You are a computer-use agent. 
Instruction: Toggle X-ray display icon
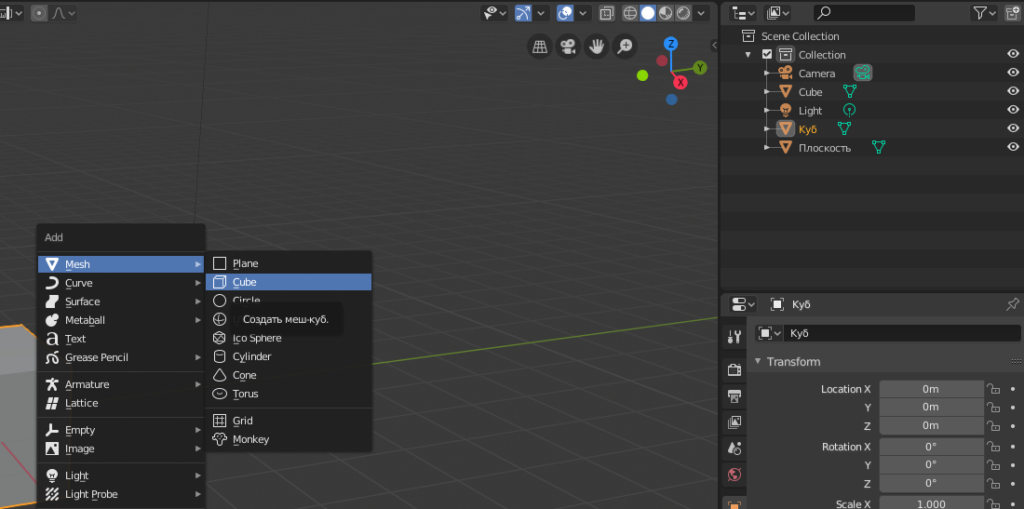pos(607,13)
